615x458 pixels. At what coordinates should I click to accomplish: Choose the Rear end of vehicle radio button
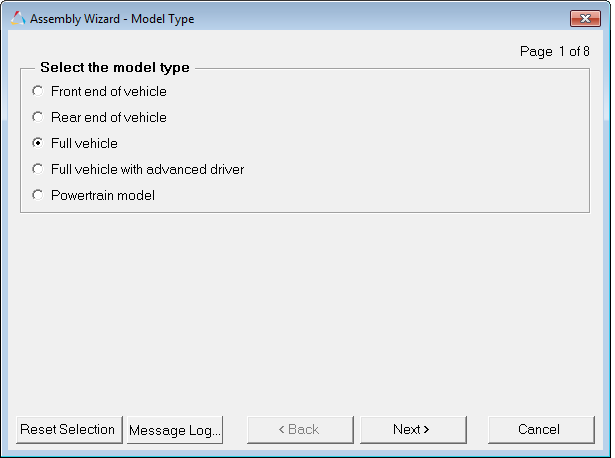[38, 117]
